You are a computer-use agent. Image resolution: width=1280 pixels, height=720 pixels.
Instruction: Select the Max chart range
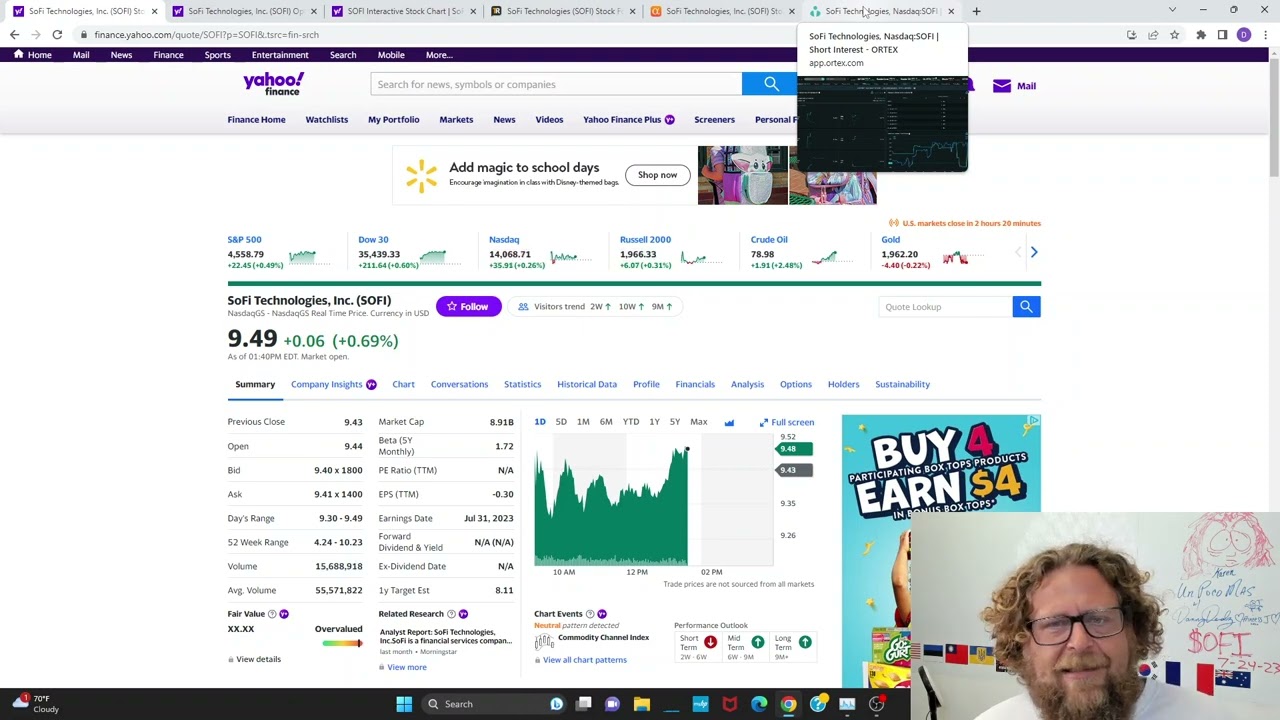click(699, 422)
